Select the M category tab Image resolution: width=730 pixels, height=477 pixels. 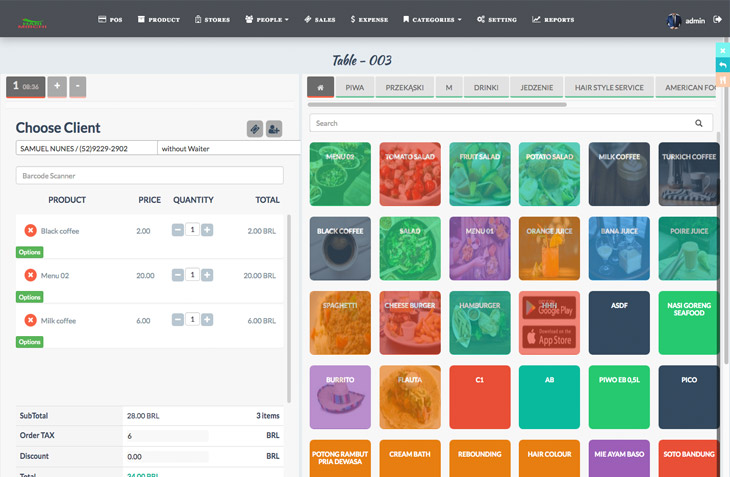click(449, 87)
